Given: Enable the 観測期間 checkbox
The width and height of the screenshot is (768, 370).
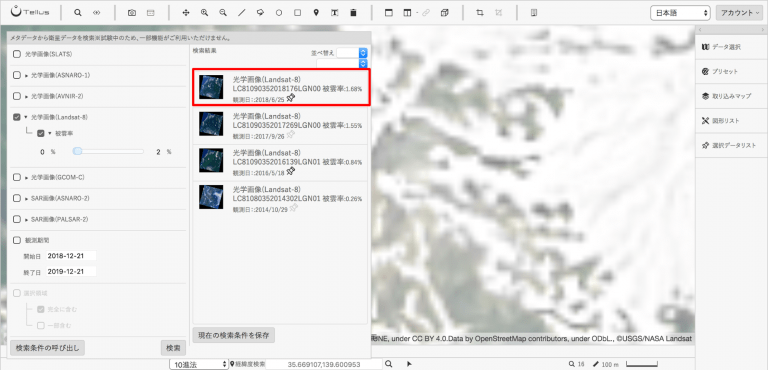Looking at the screenshot, I should [17, 240].
